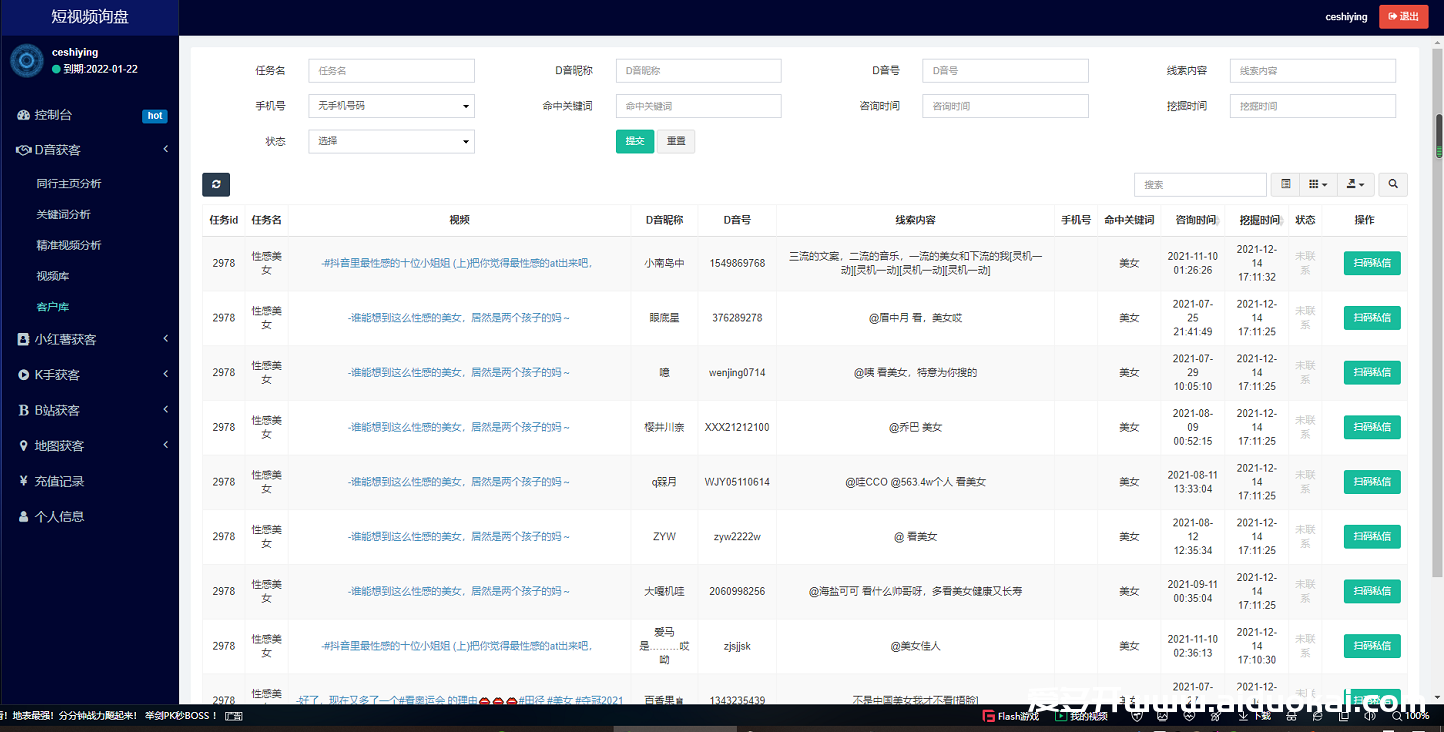Click 扫码私信 for wenjing0714 row
Screen dimensions: 1444x732
pyautogui.click(x=1372, y=372)
